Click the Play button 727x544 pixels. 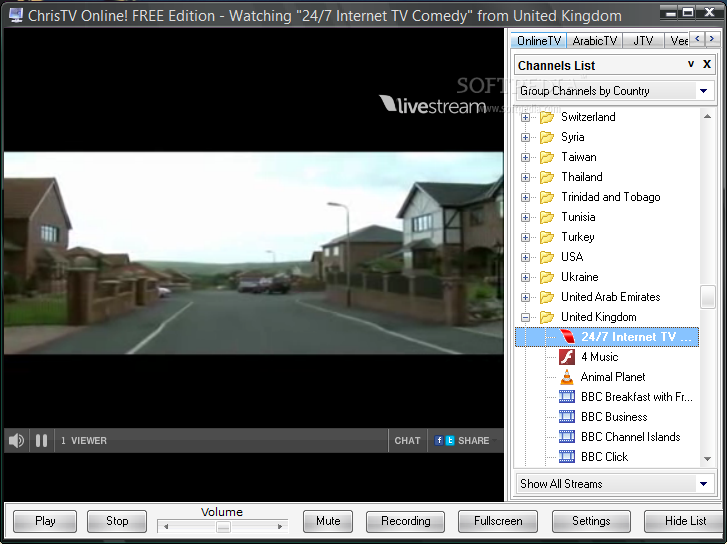45,521
